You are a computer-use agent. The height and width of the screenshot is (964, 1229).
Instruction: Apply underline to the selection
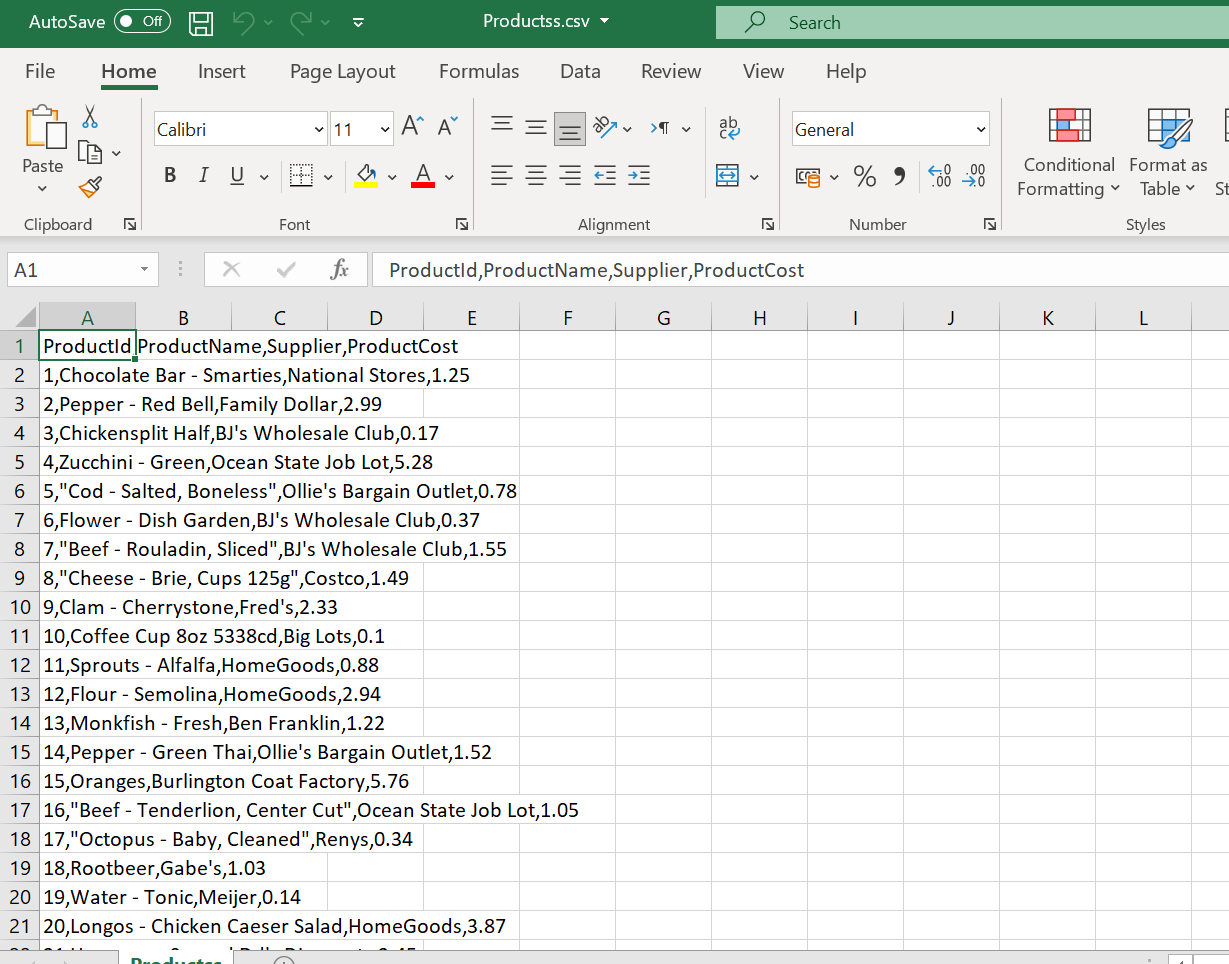pos(235,175)
